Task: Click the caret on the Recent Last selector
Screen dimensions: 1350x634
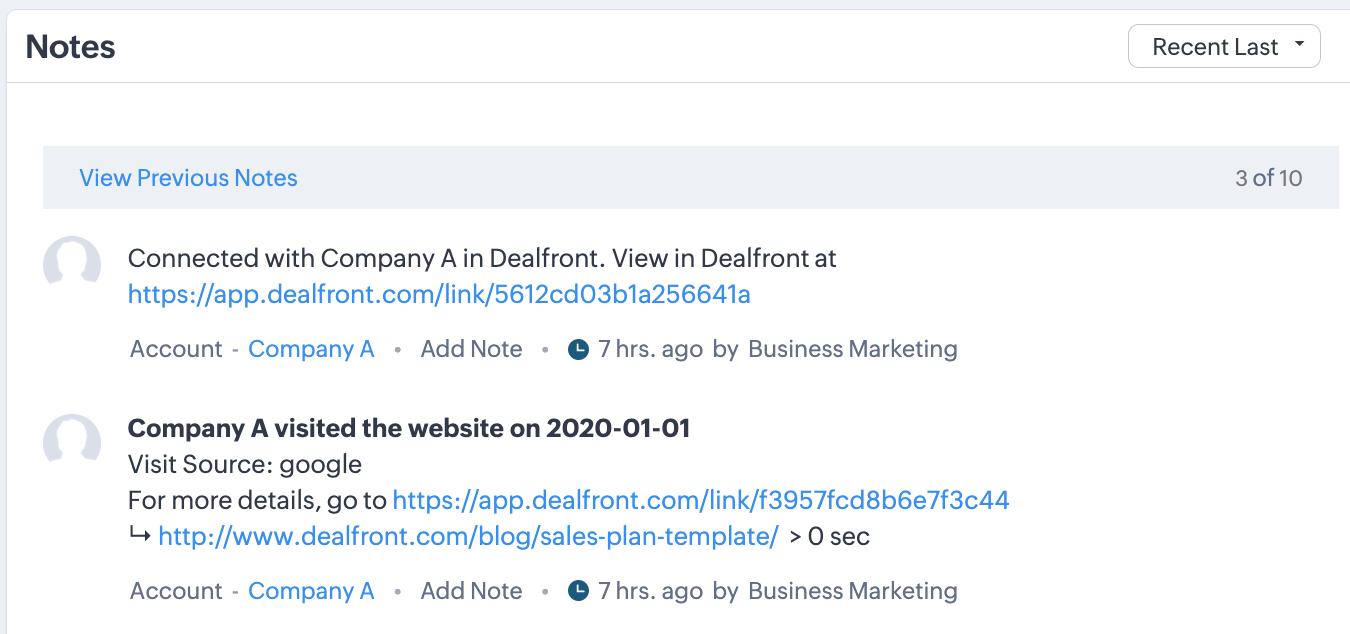Action: coord(1300,45)
